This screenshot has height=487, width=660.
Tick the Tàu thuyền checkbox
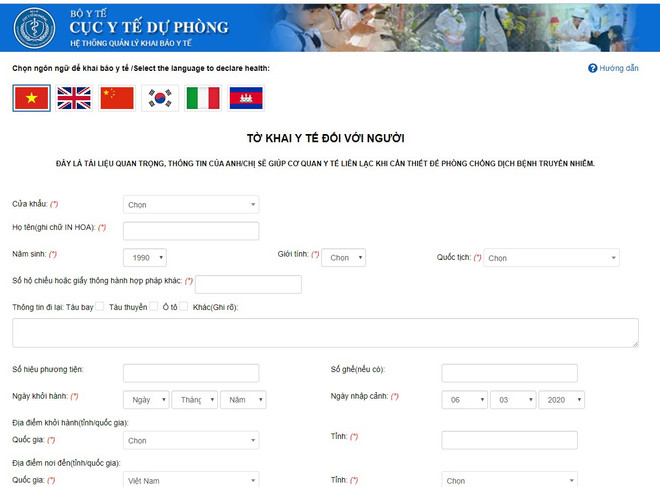(154, 306)
